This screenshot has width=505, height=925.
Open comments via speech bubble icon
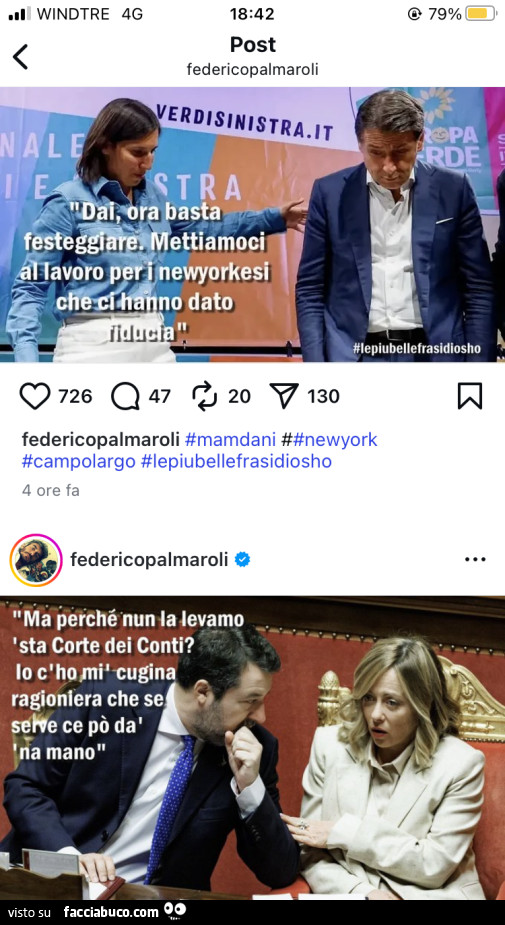pyautogui.click(x=125, y=396)
